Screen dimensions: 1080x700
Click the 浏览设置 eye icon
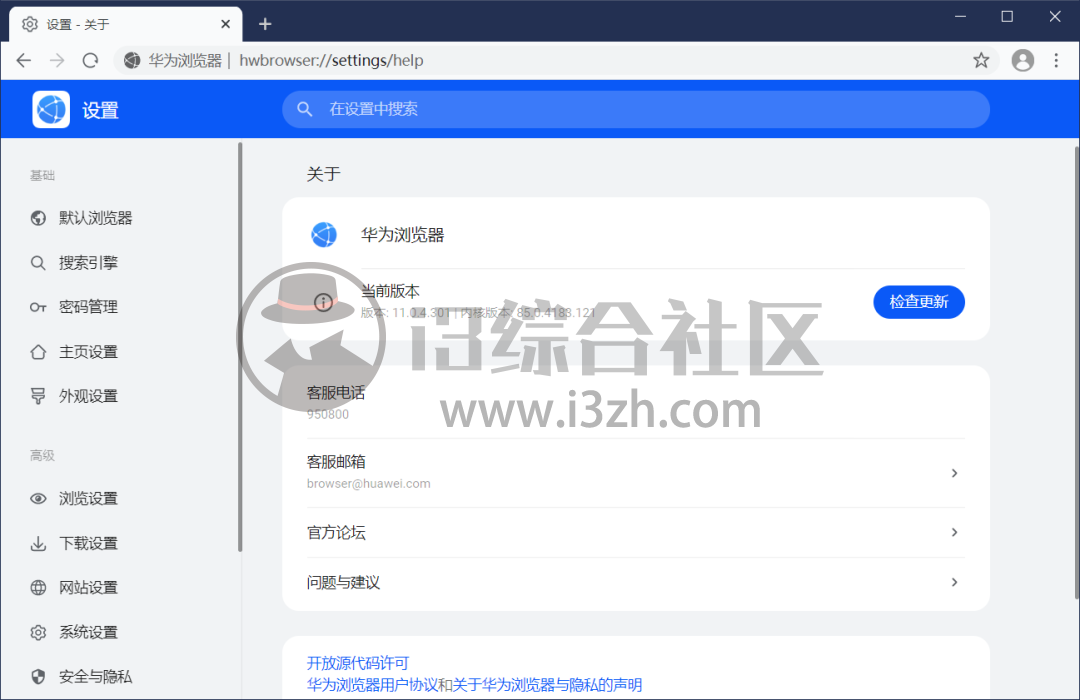38,498
